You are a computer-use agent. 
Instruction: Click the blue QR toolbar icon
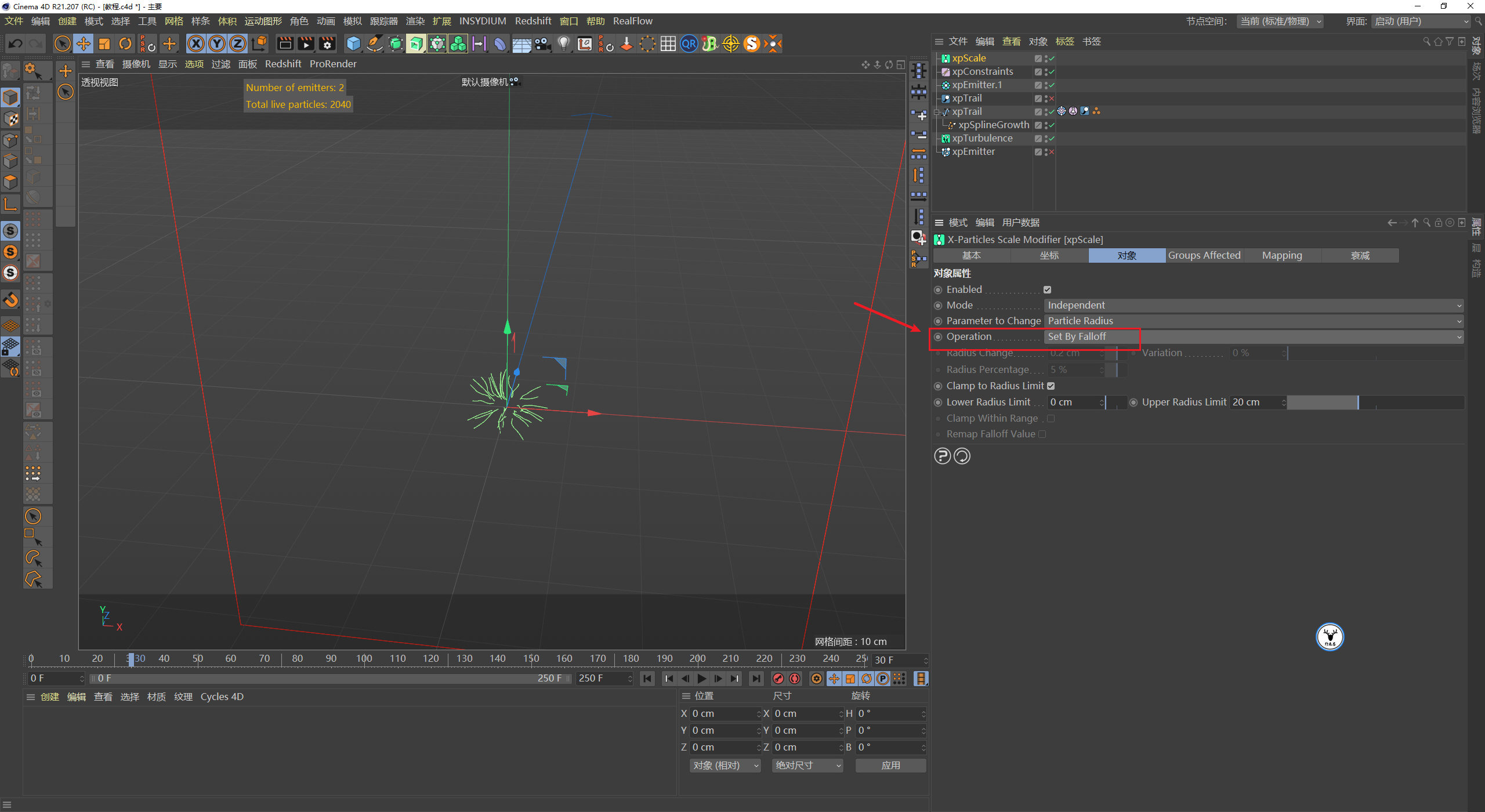click(x=689, y=43)
